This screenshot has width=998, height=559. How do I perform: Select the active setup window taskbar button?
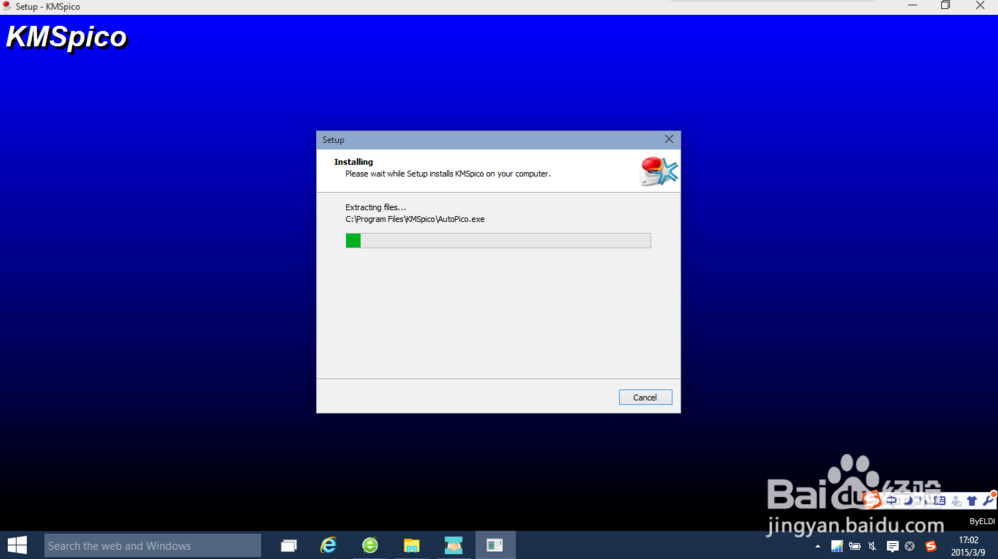click(495, 546)
